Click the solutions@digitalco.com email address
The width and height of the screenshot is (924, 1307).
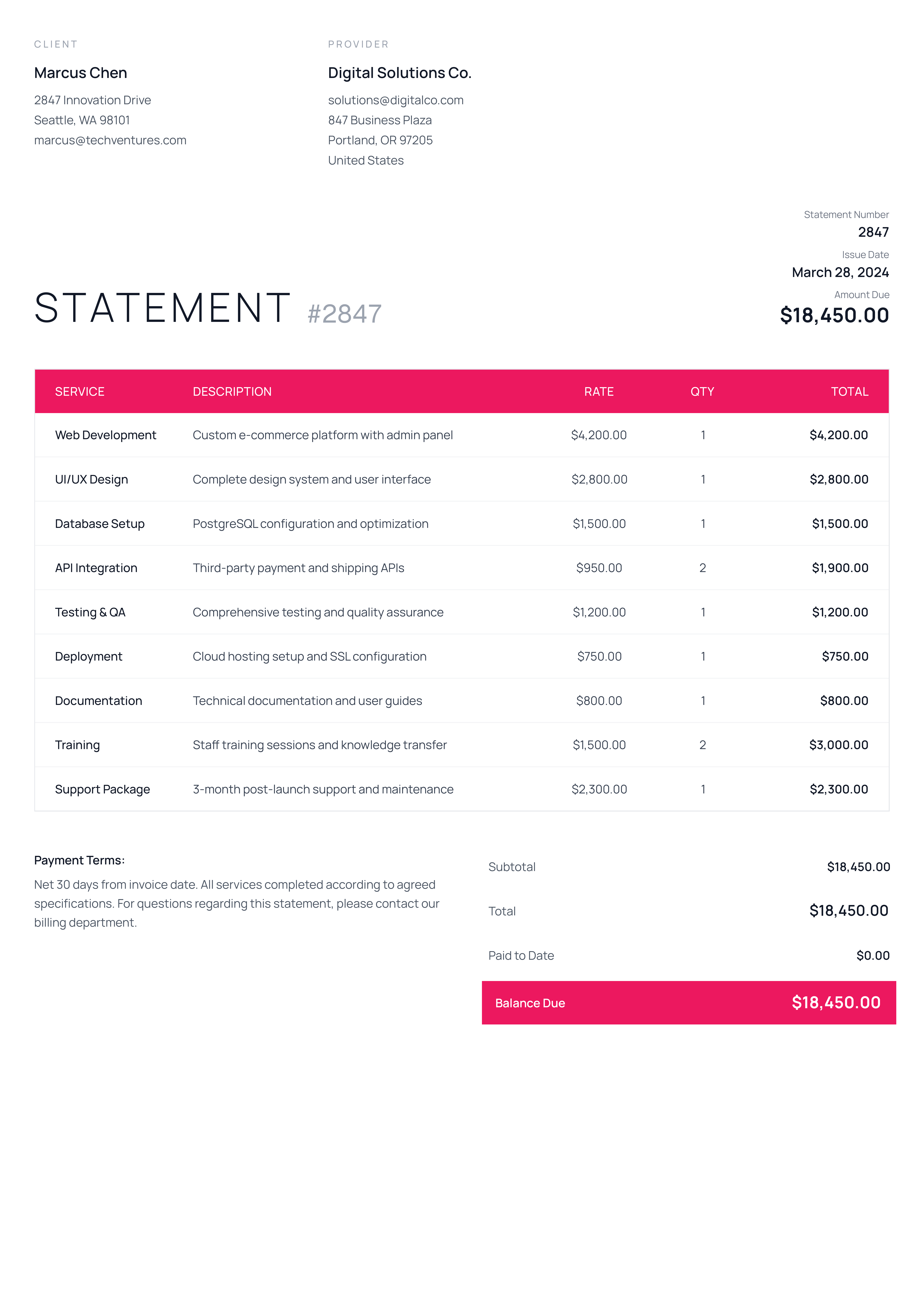coord(396,100)
